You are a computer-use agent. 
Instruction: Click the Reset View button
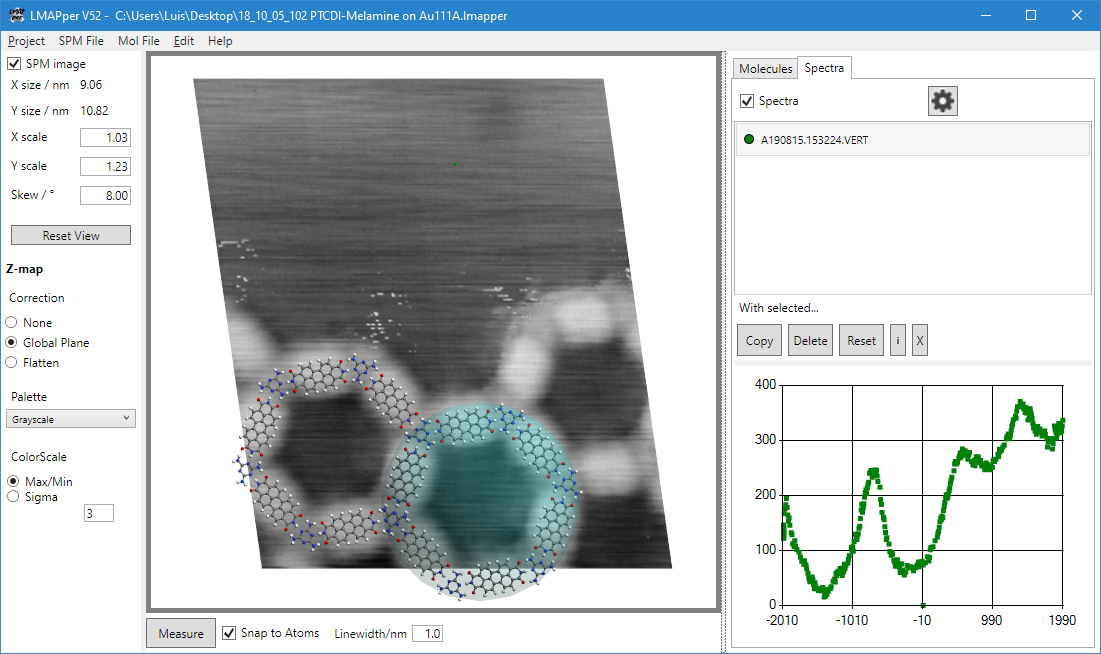click(71, 235)
